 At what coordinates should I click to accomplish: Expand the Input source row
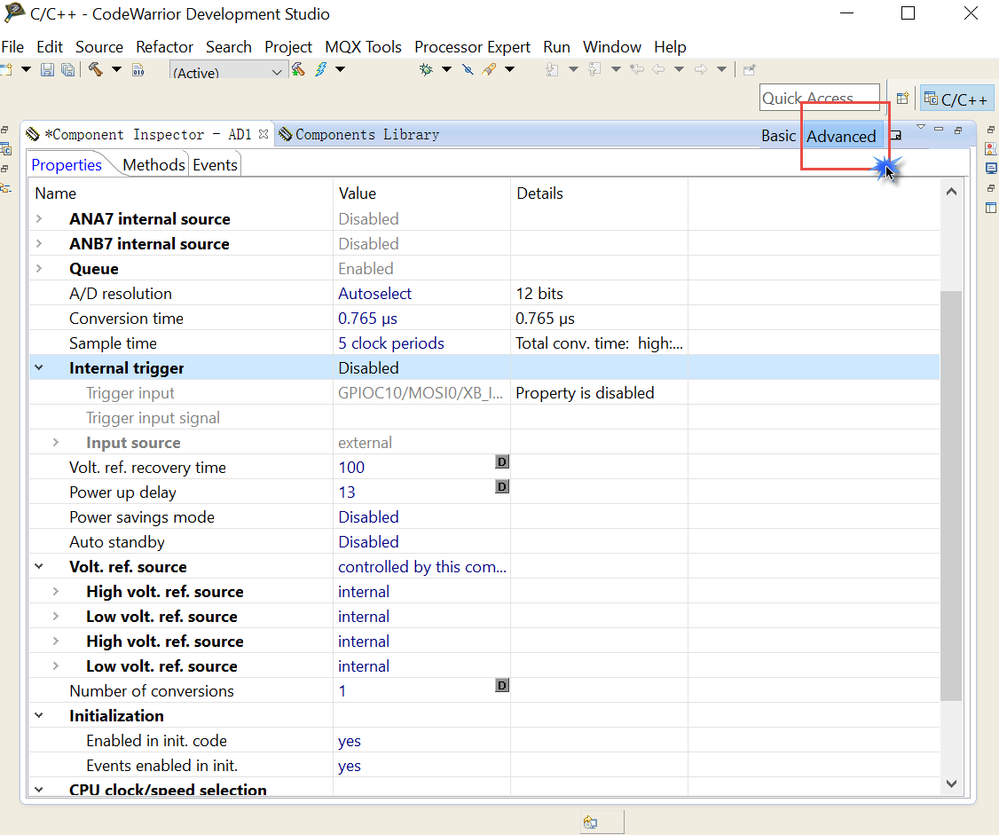(55, 443)
